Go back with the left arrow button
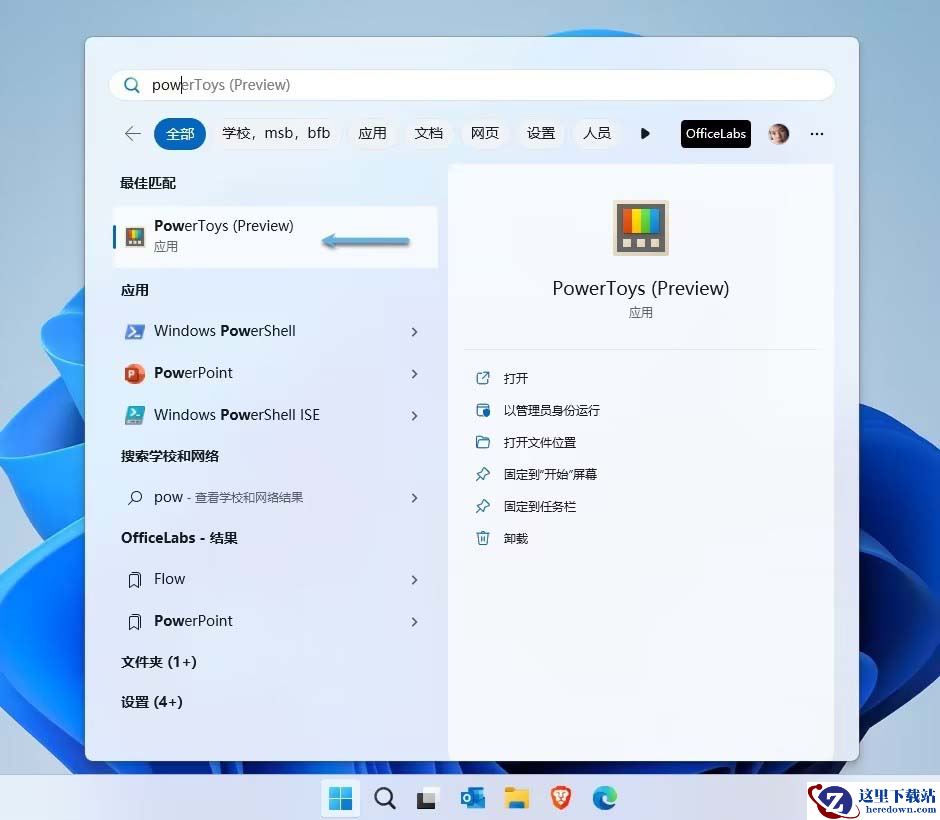Viewport: 940px width, 820px height. [x=132, y=134]
